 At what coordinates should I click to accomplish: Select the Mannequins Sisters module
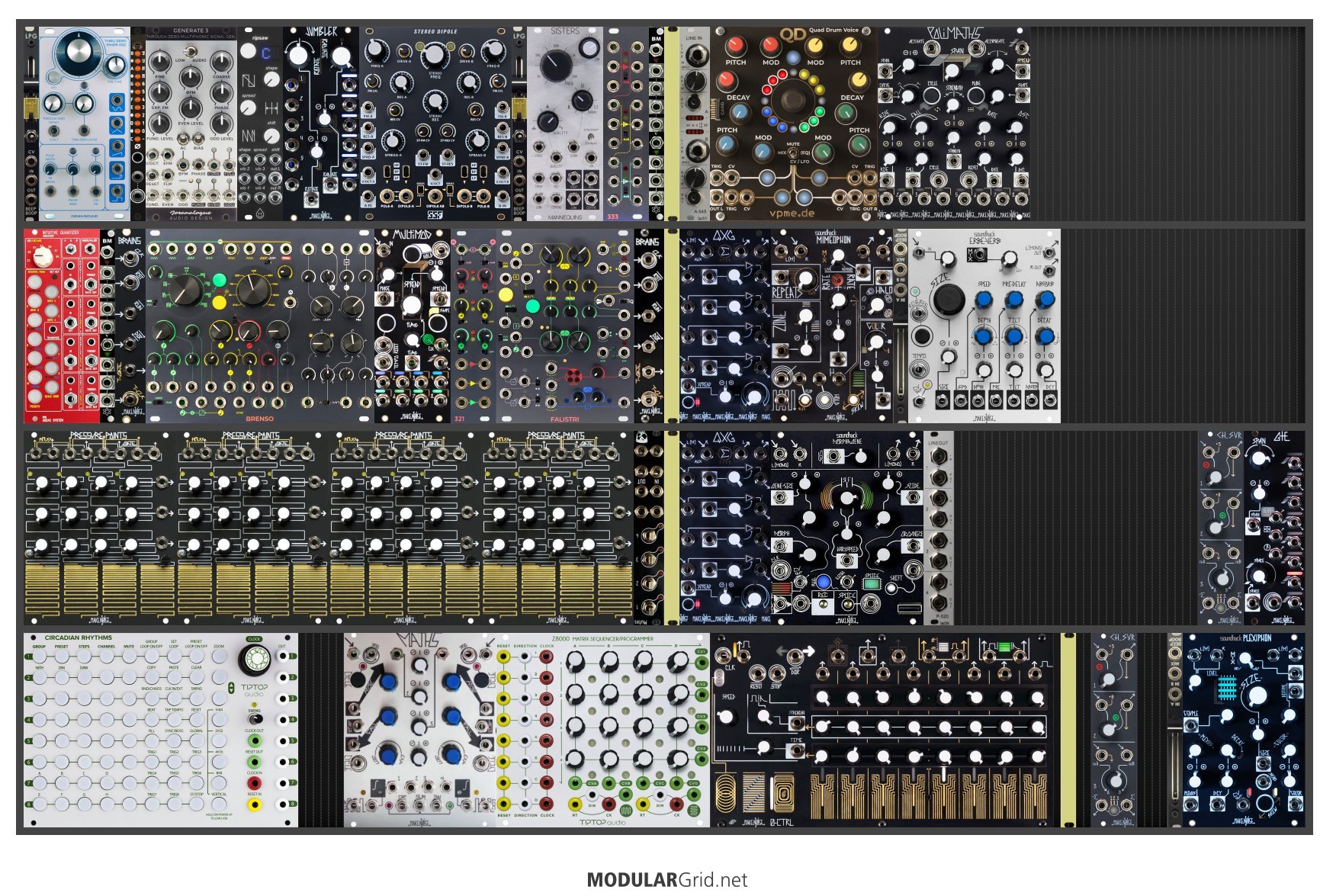click(565, 124)
